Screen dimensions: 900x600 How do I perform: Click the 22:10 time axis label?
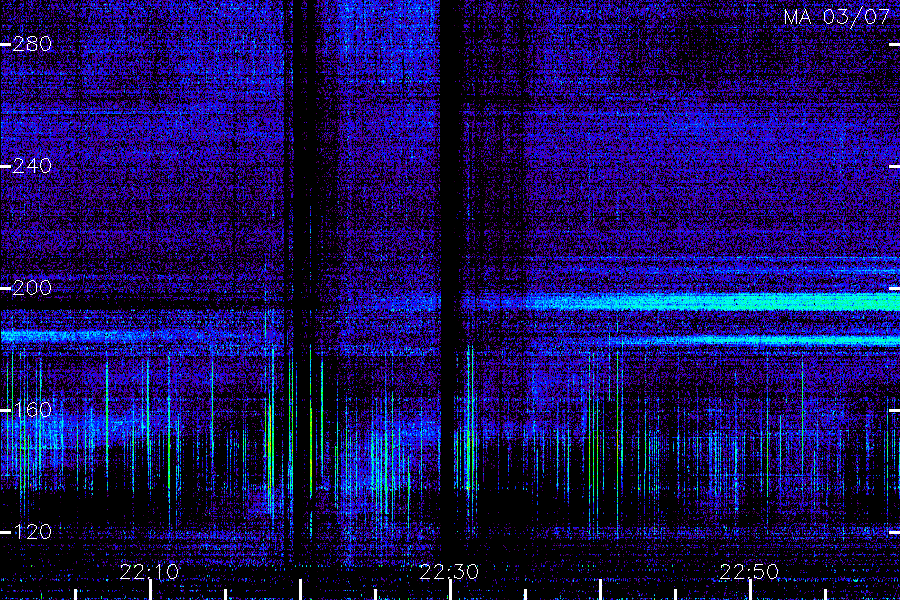(149, 572)
